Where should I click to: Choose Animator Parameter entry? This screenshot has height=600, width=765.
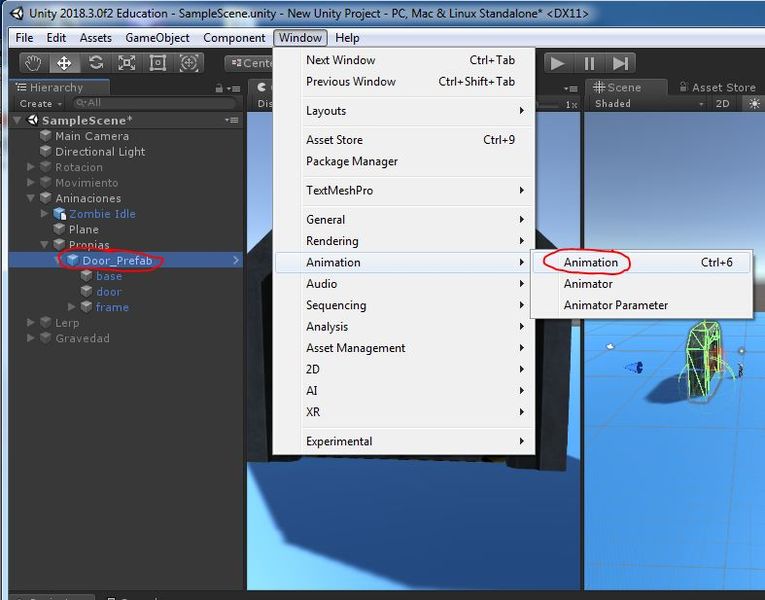[642, 305]
